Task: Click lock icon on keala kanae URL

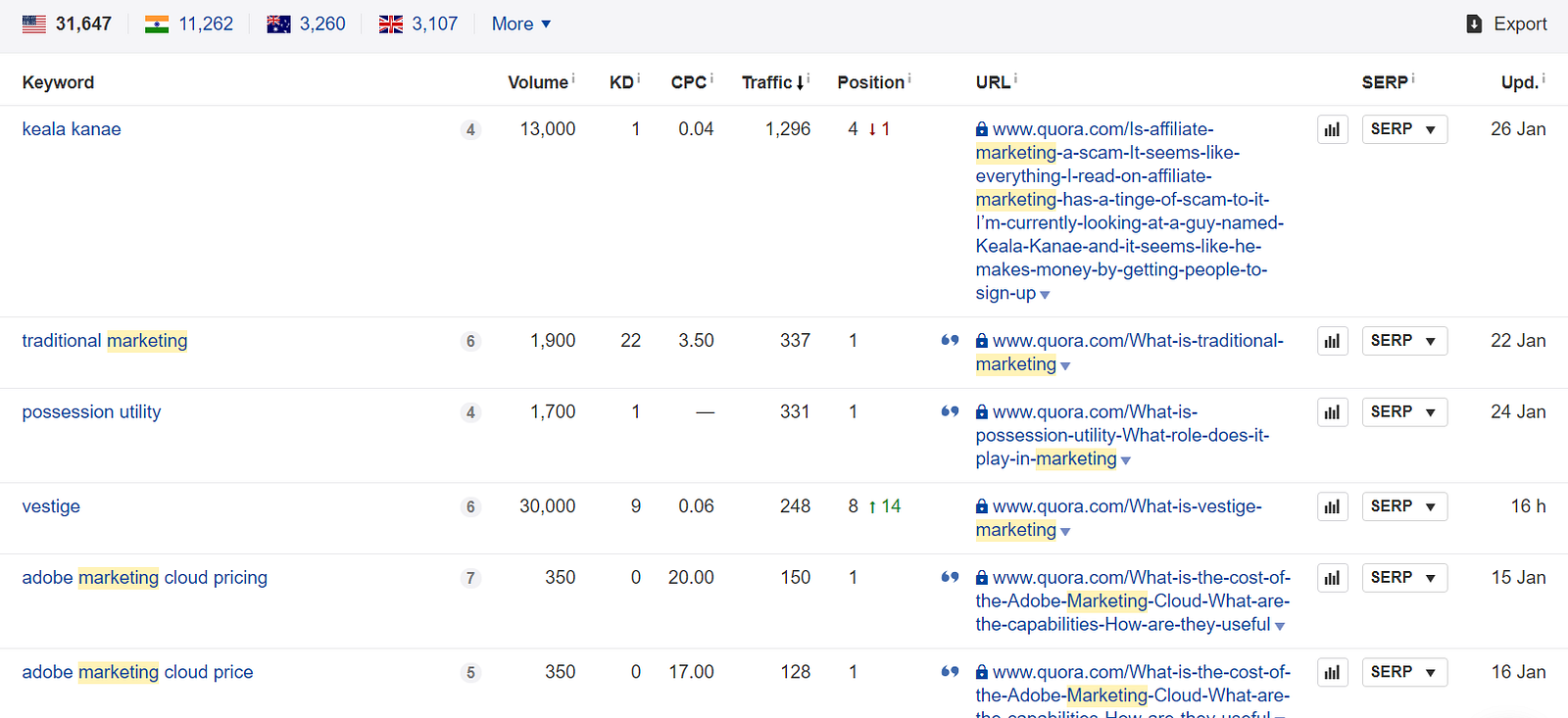Action: click(x=982, y=129)
